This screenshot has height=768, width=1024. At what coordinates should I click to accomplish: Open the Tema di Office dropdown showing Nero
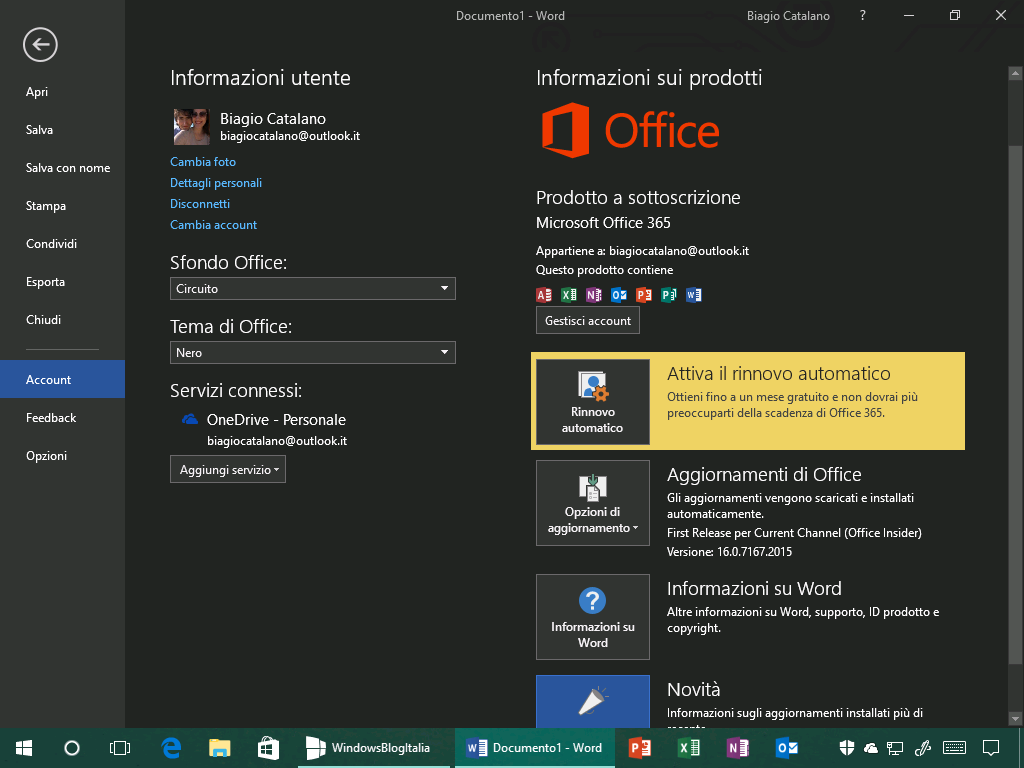(x=313, y=353)
